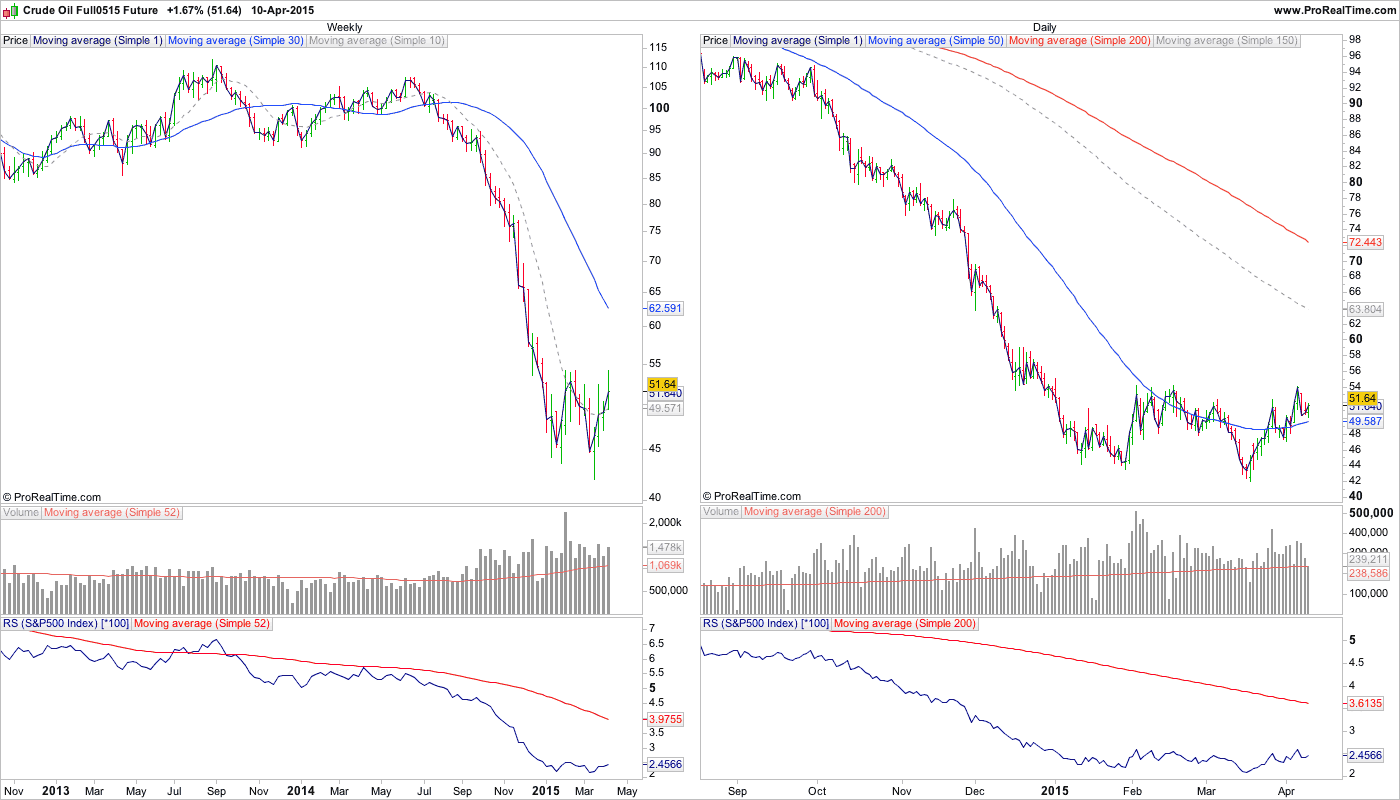Click the 2013 label on the Weekly time axis
1400x800 pixels.
click(56, 790)
